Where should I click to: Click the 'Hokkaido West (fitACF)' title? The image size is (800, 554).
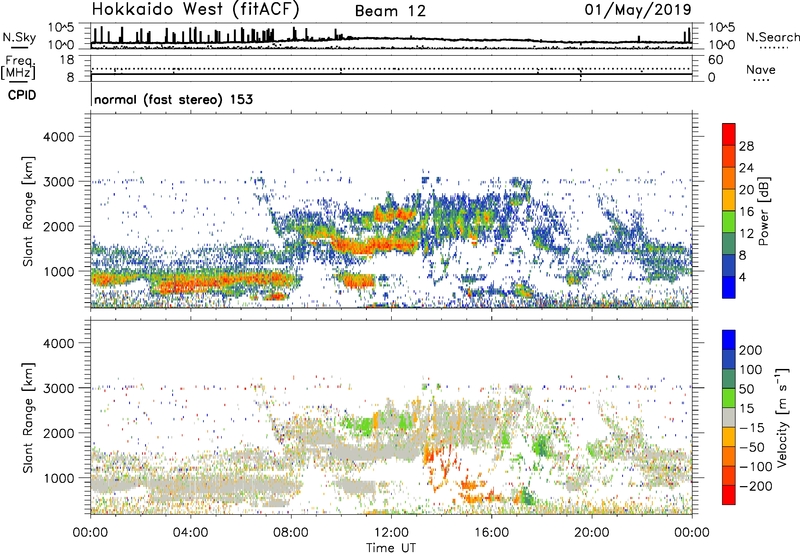(x=195, y=10)
